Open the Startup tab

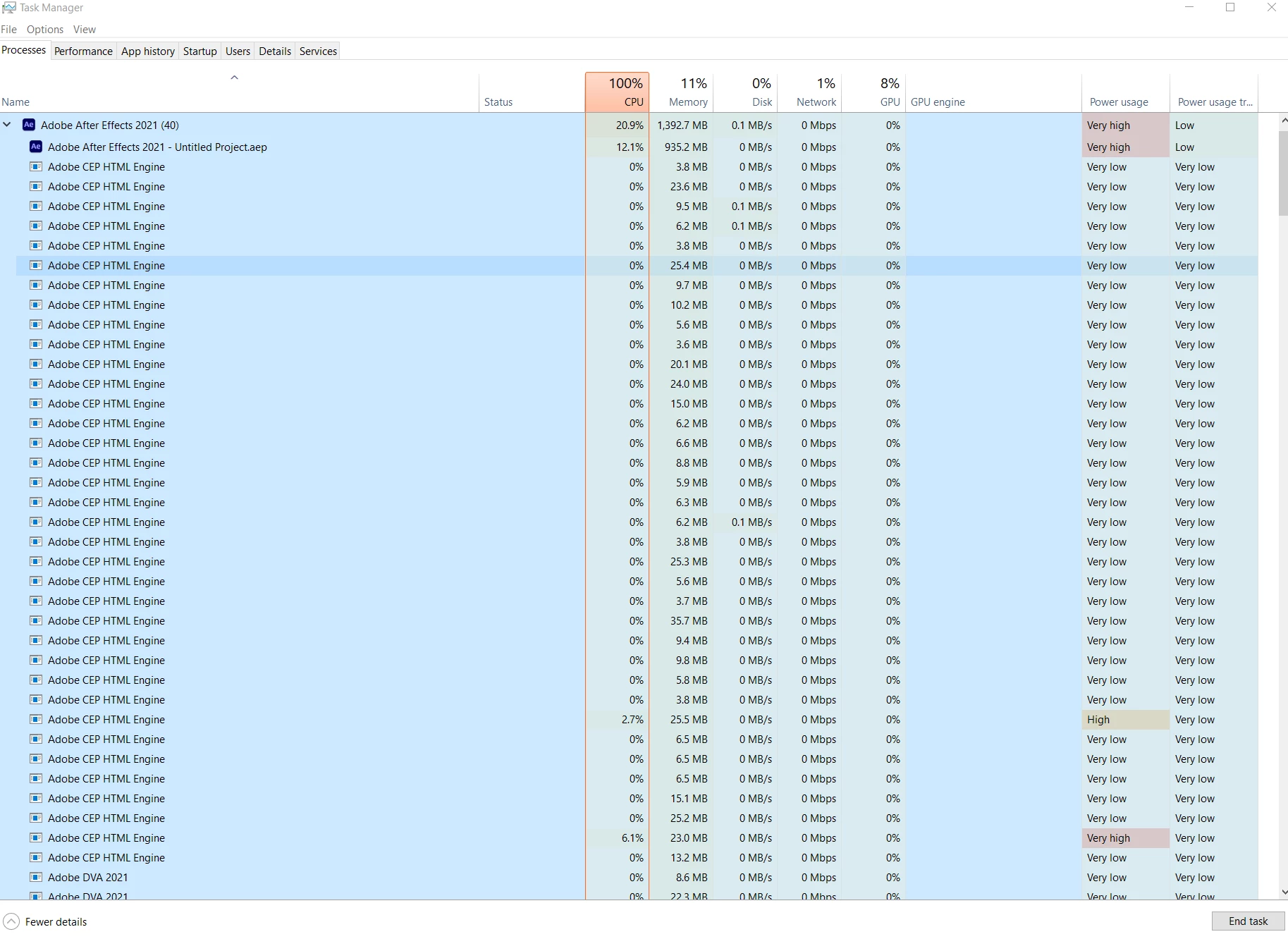pos(200,51)
